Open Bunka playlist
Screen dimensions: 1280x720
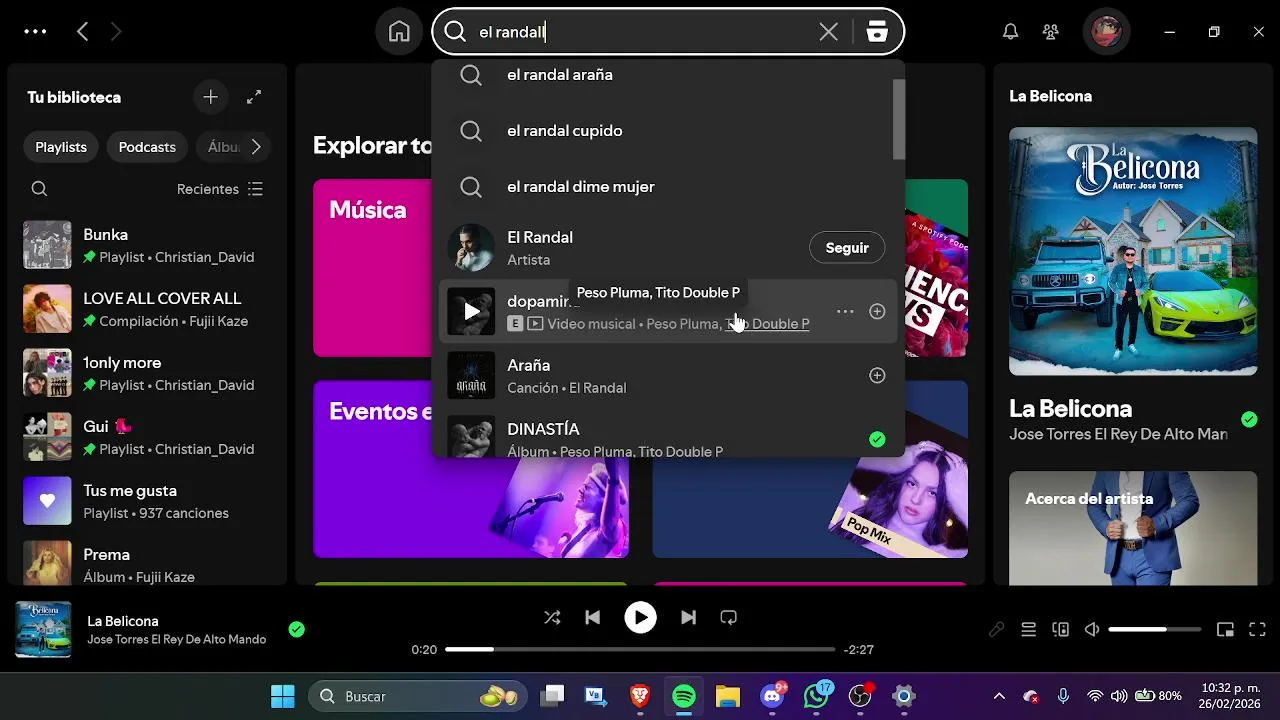click(146, 245)
